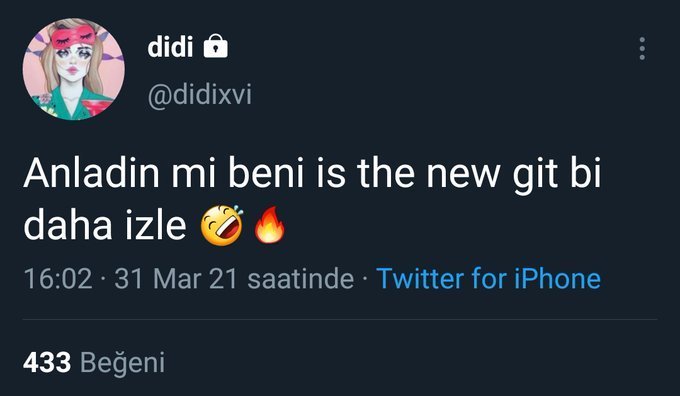Click 'is the new git bi' phrase
The height and width of the screenshot is (396, 680).
click(x=459, y=175)
